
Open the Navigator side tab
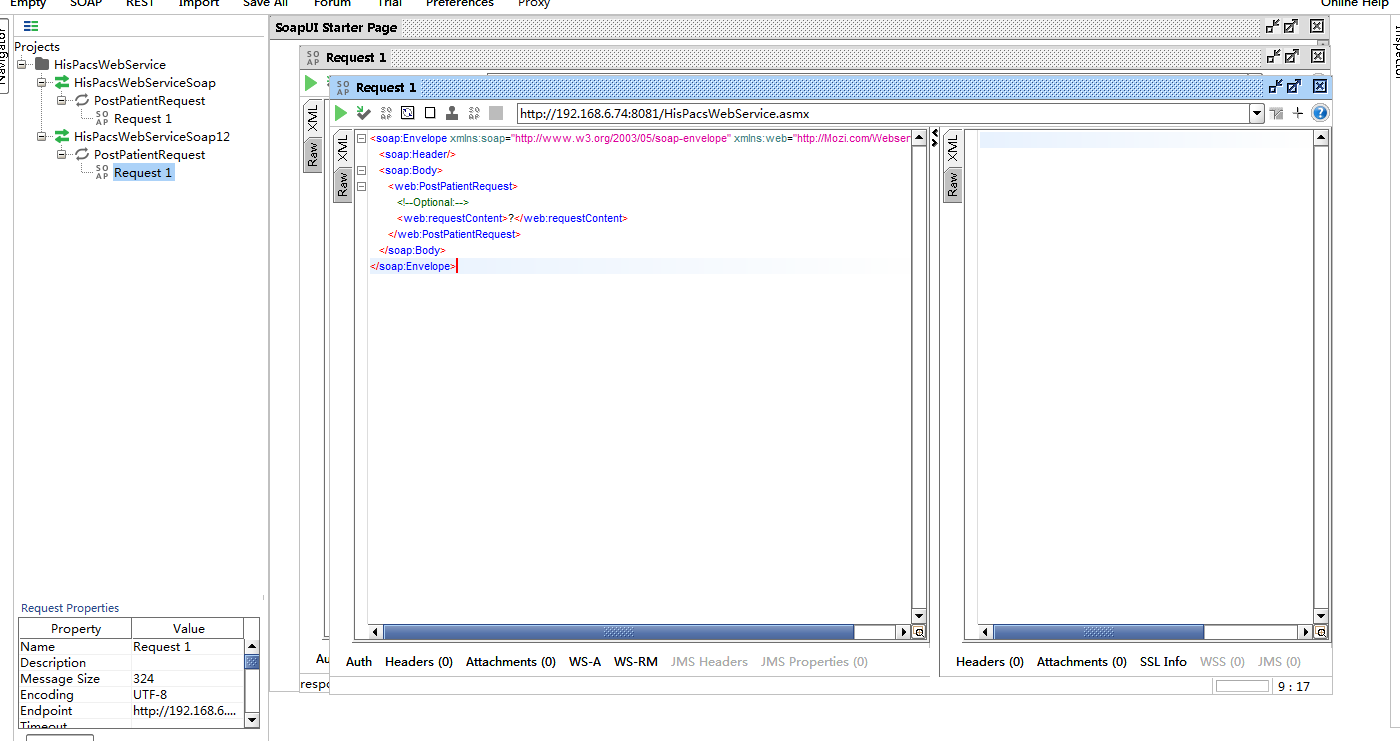pyautogui.click(x=3, y=58)
